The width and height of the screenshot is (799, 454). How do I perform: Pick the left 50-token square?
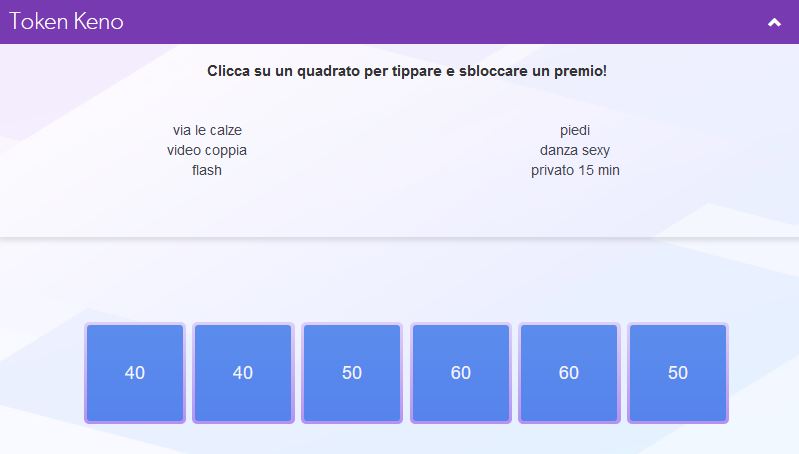point(352,373)
